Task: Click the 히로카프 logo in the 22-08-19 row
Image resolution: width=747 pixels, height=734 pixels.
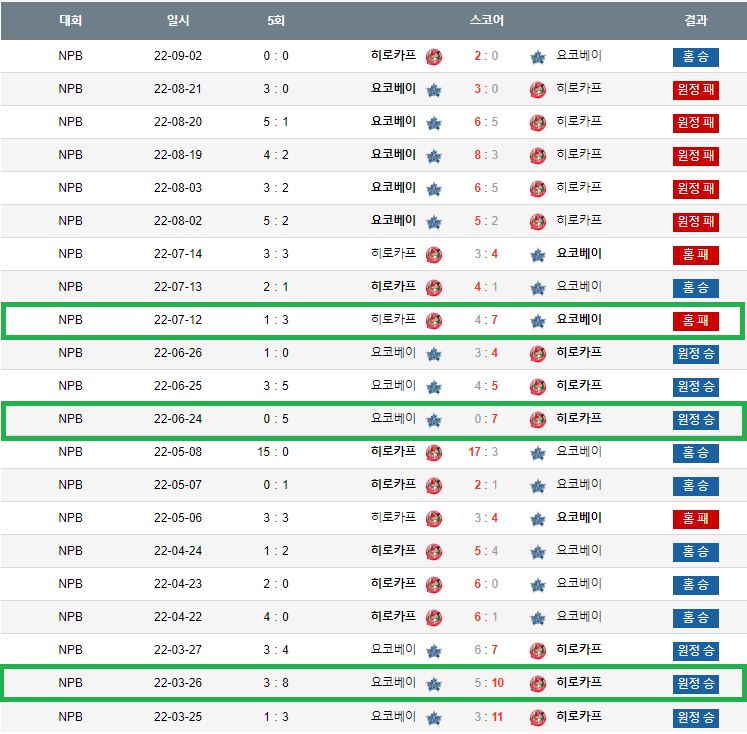Action: point(538,156)
